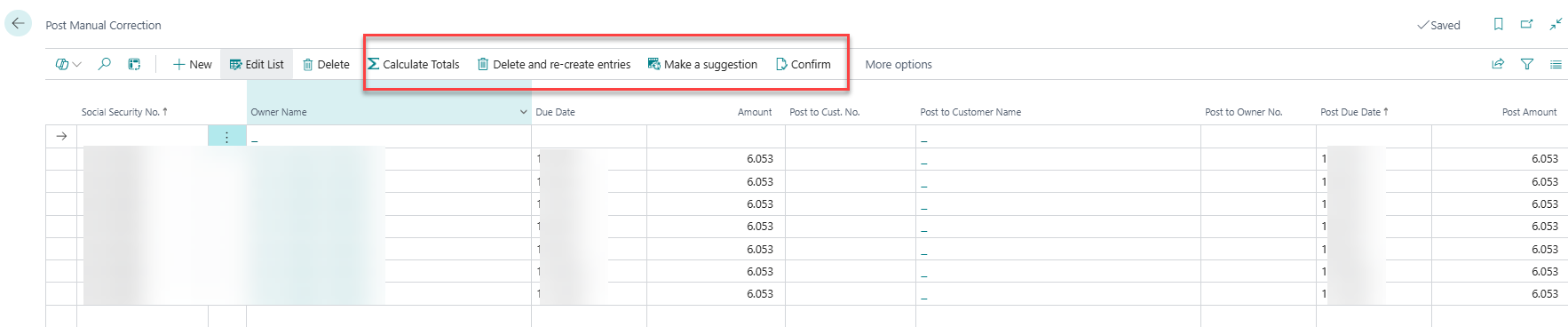Collapse the page with the shrink arrows
Viewport: 1568px width, 327px height.
click(1556, 24)
